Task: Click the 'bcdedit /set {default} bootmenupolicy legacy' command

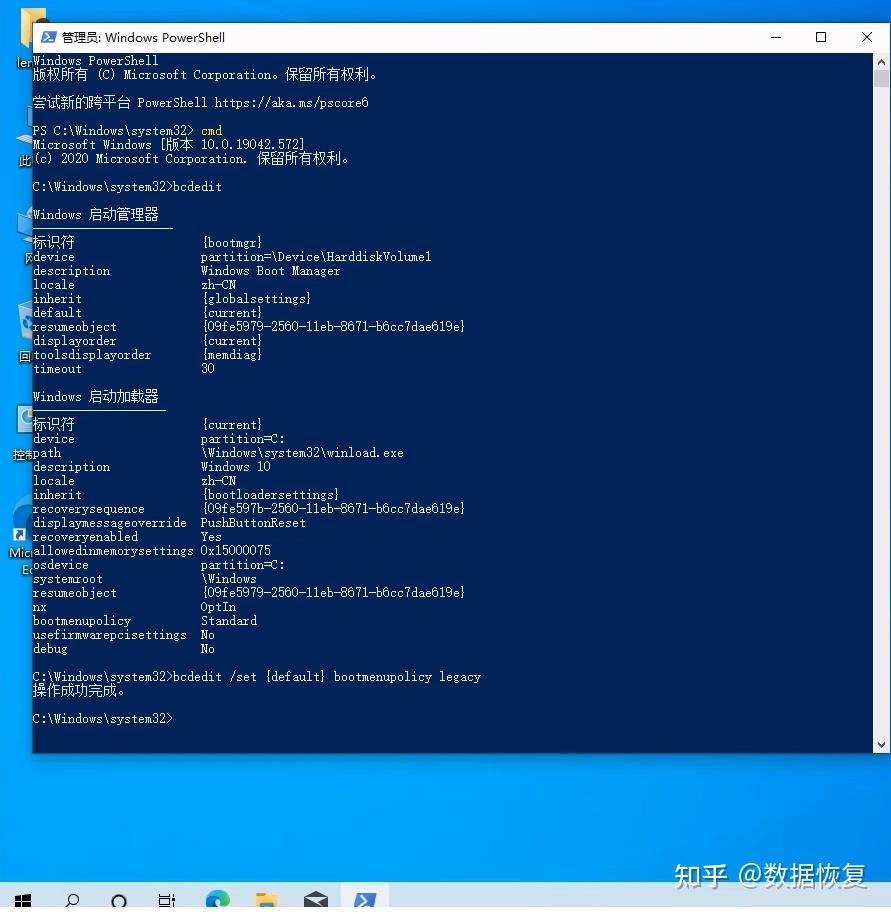Action: [x=327, y=677]
